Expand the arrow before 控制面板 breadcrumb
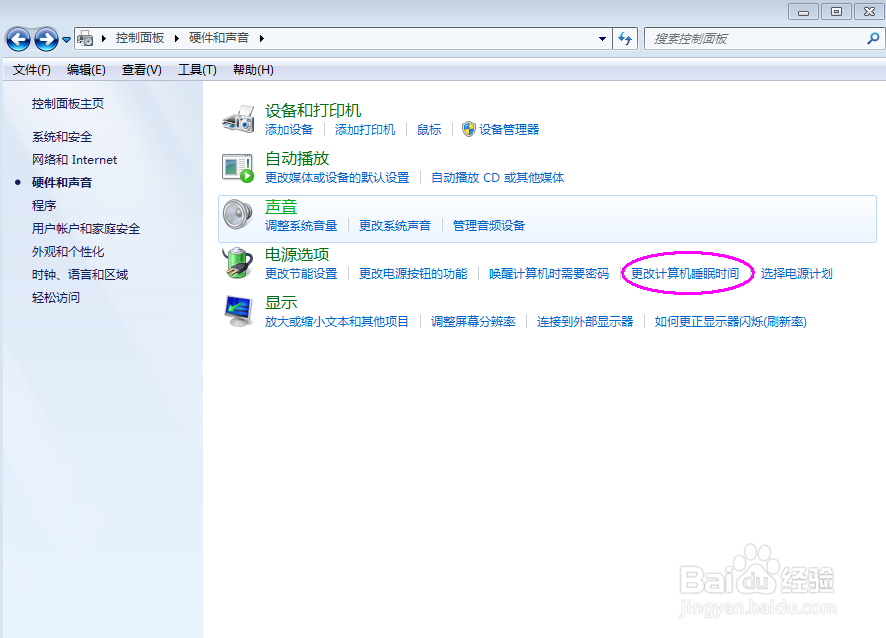Image resolution: width=886 pixels, height=638 pixels. (x=104, y=38)
